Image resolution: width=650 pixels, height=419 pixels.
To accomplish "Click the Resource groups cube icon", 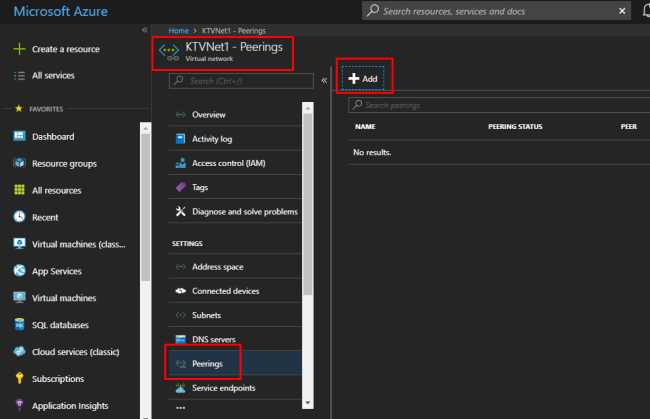I will (19, 163).
